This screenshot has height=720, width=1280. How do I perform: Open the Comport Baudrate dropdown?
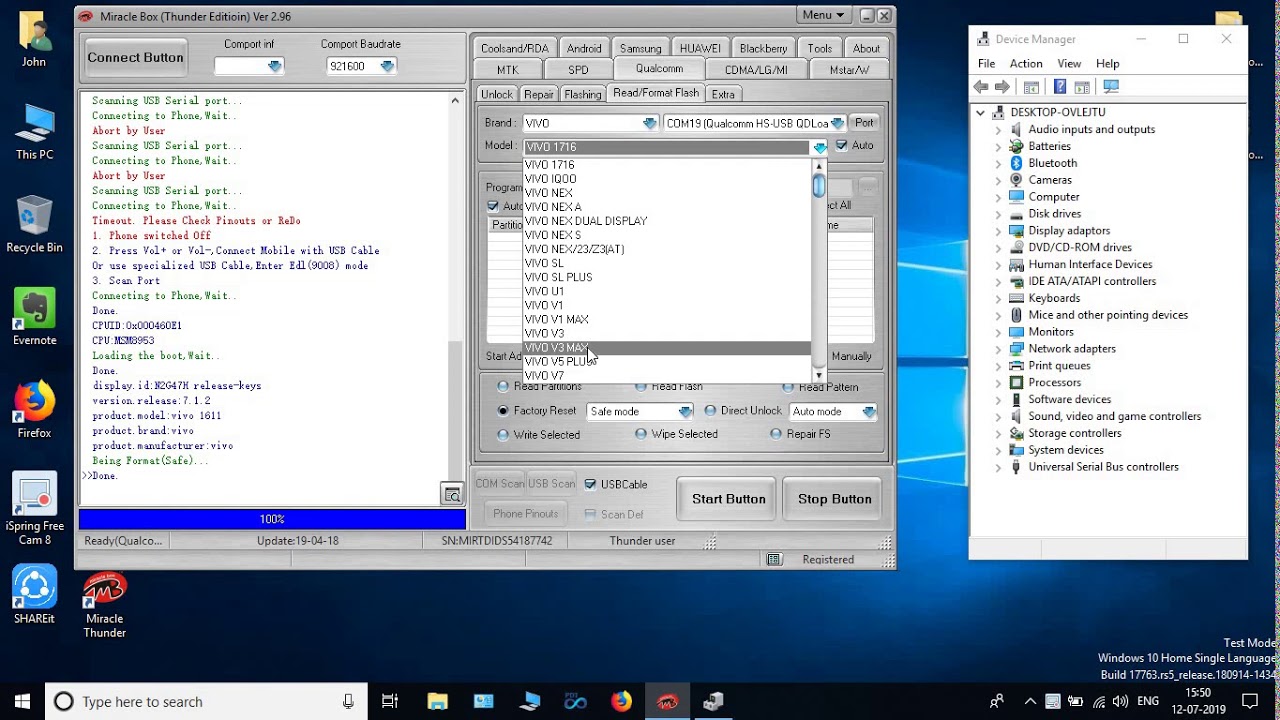click(x=361, y=66)
